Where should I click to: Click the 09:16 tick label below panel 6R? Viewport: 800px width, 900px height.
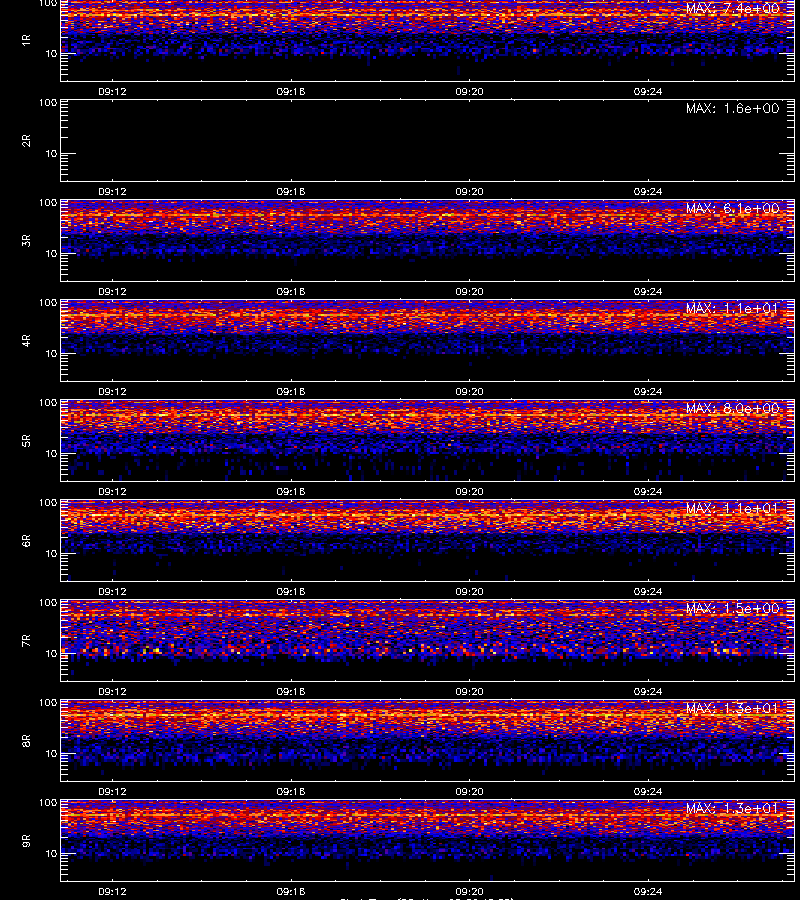291,591
